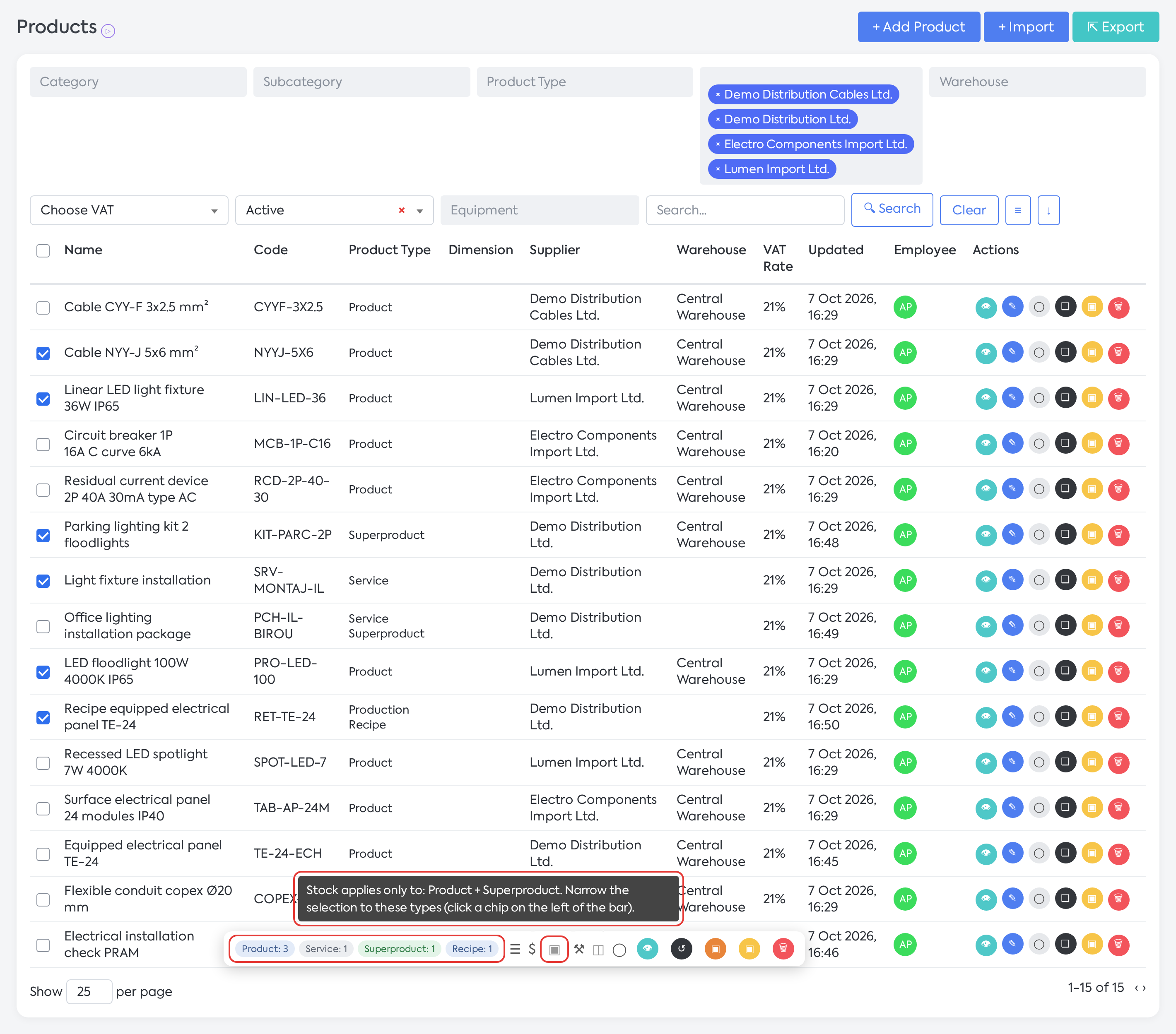Click the bulk bar list lines icon
Screen dimensions: 1176x1034
pos(516,949)
